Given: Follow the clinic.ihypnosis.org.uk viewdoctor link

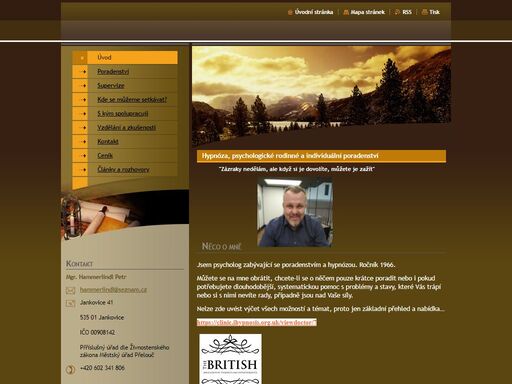Looking at the screenshot, I should click(256, 322).
